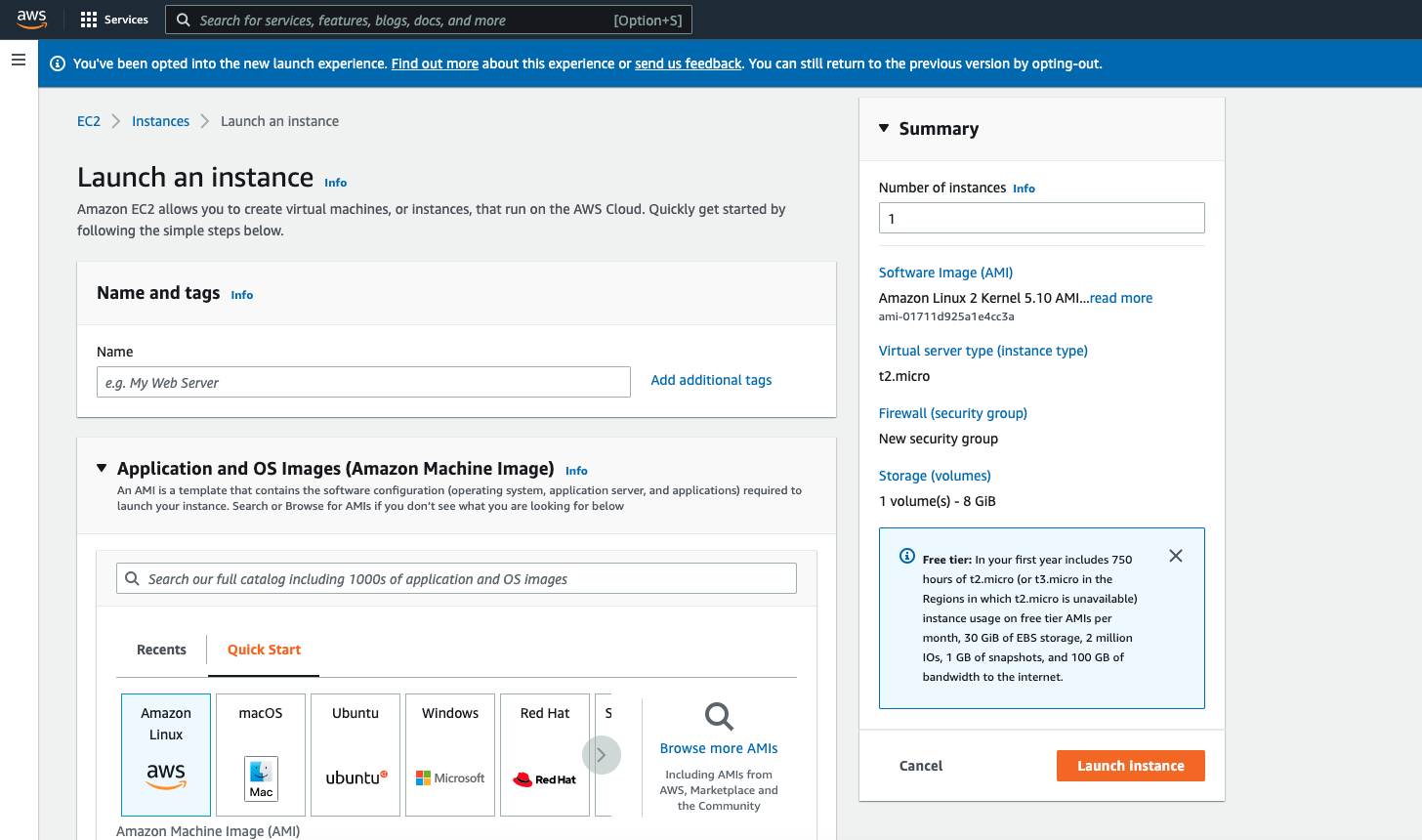Go to EC2 breadcrumb
The image size is (1422, 840).
[89, 121]
